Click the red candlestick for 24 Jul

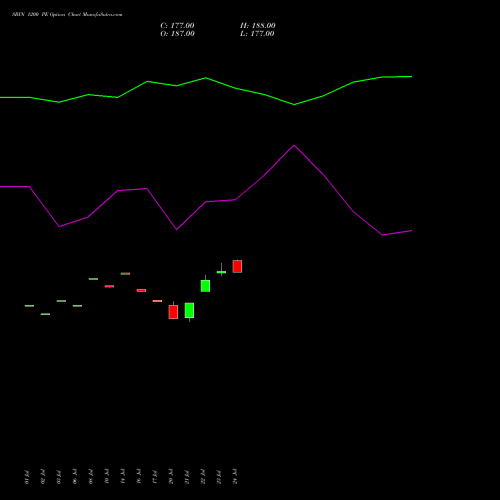(x=237, y=266)
